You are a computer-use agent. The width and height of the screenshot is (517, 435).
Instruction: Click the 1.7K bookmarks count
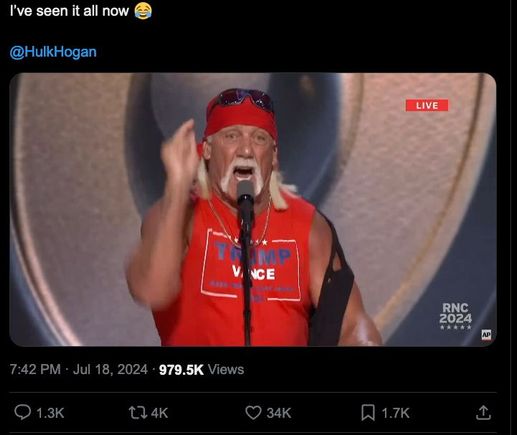[x=395, y=413]
